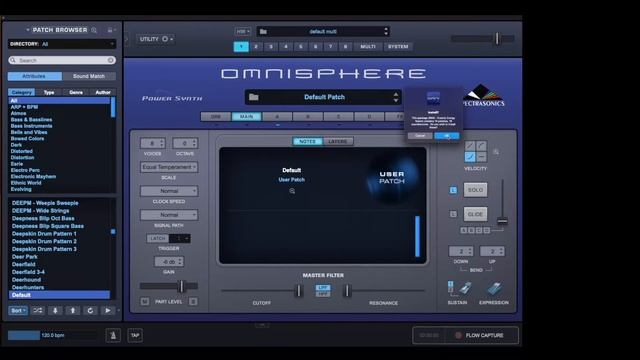Viewport: 640px width, 360px height.
Task: Toggle Latch for trigger
Action: [x=158, y=238]
